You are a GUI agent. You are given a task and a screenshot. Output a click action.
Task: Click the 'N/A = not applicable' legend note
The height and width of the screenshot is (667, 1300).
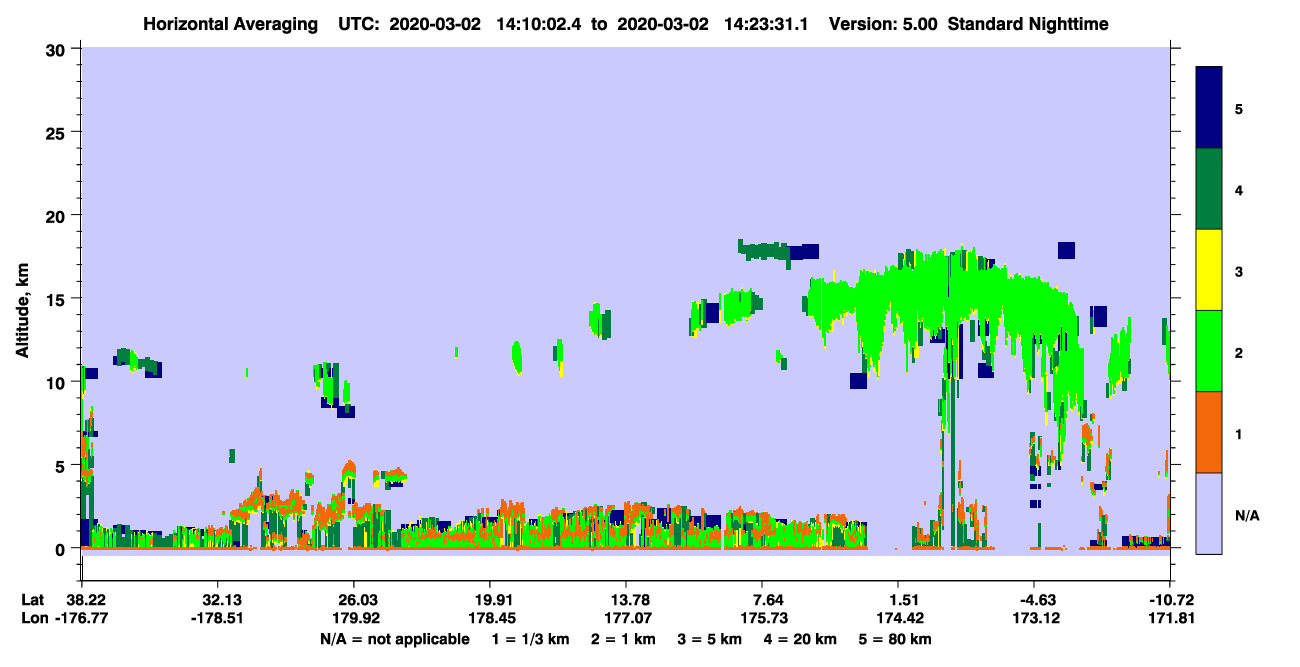click(394, 639)
